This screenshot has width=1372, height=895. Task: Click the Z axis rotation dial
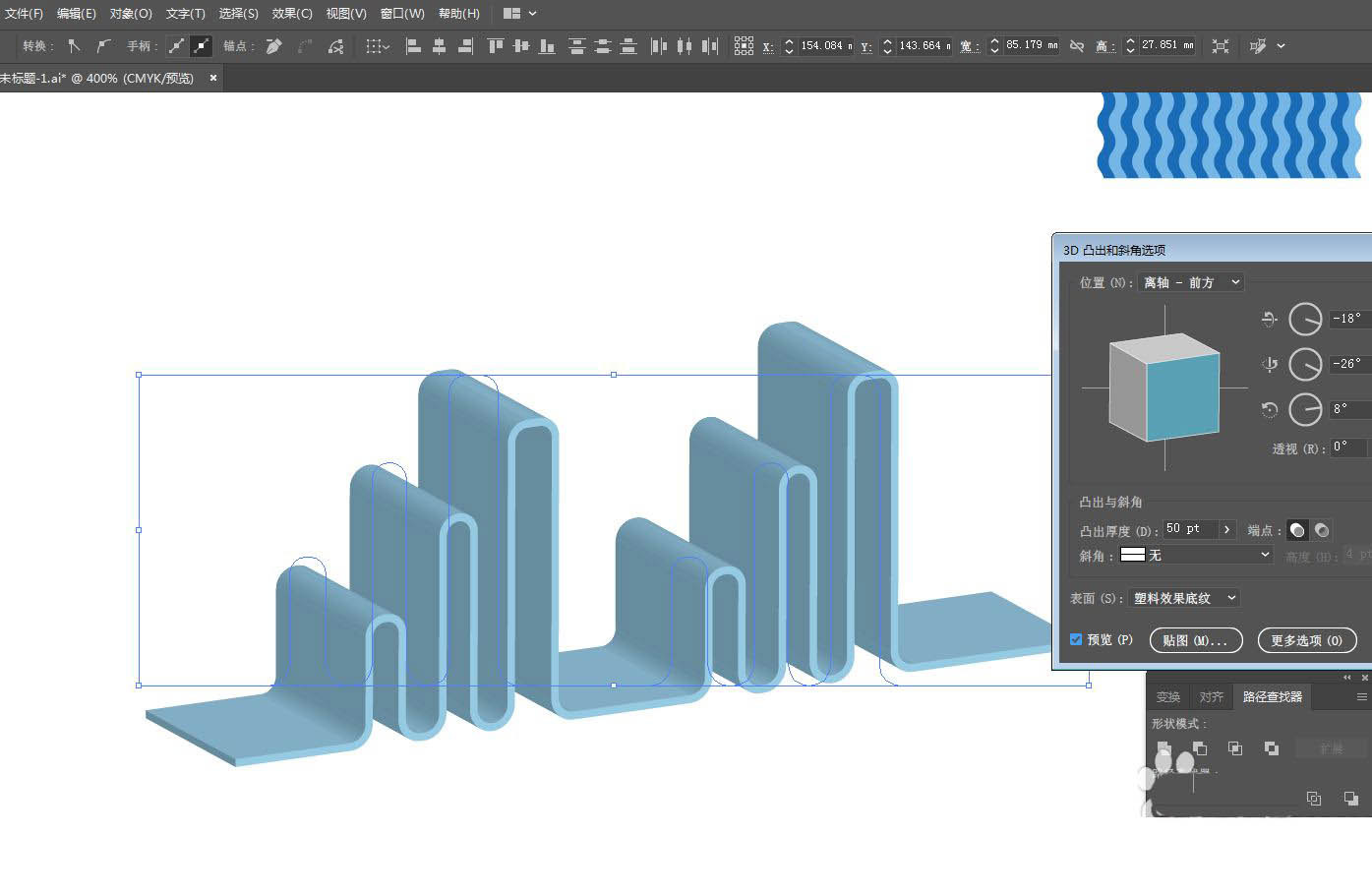pyautogui.click(x=1305, y=409)
